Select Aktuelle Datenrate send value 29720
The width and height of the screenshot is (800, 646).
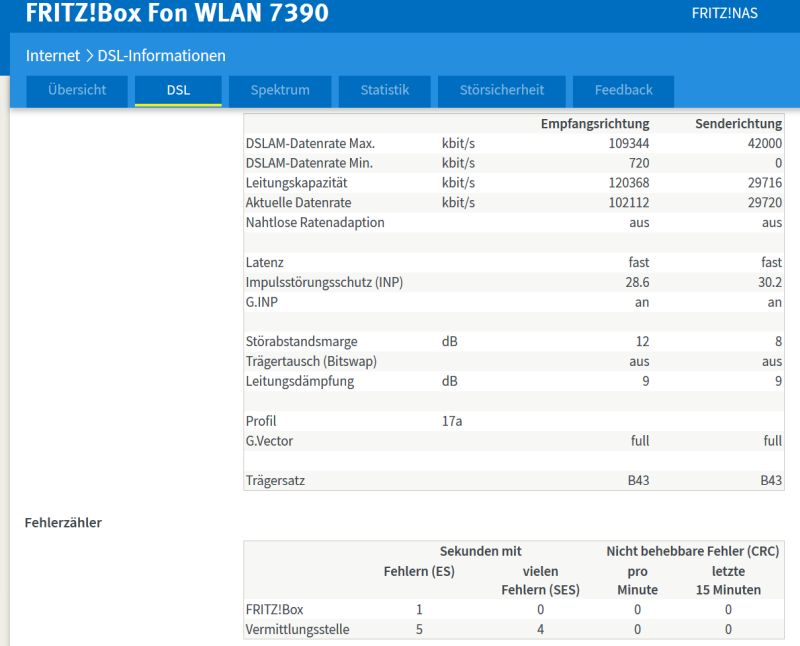(764, 203)
